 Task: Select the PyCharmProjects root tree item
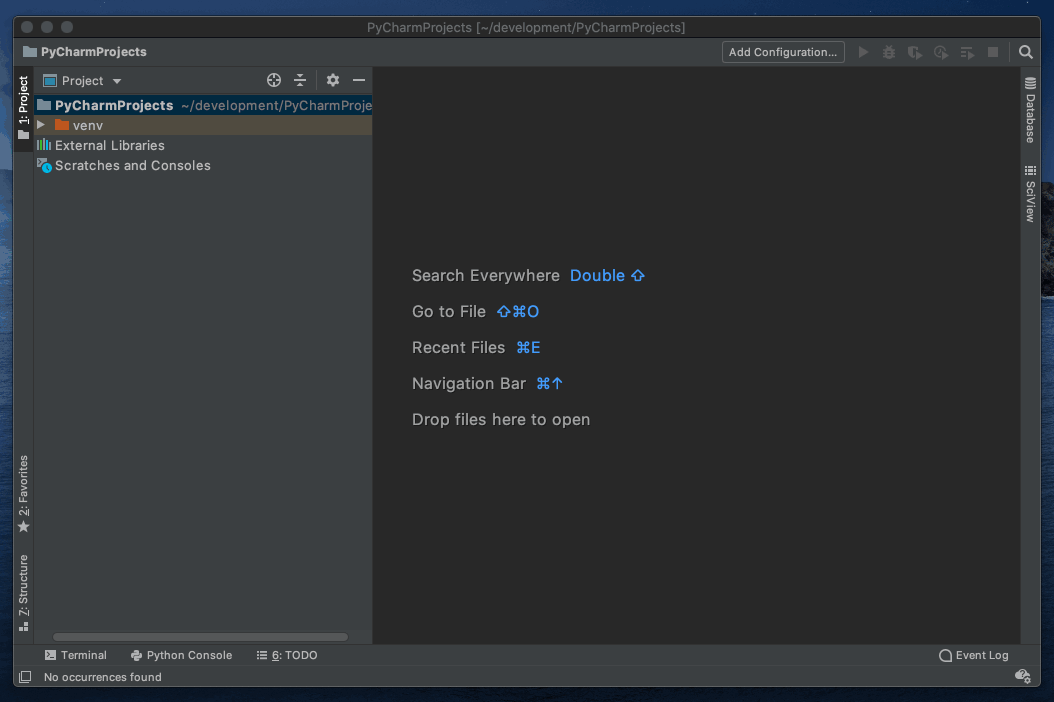click(x=203, y=105)
